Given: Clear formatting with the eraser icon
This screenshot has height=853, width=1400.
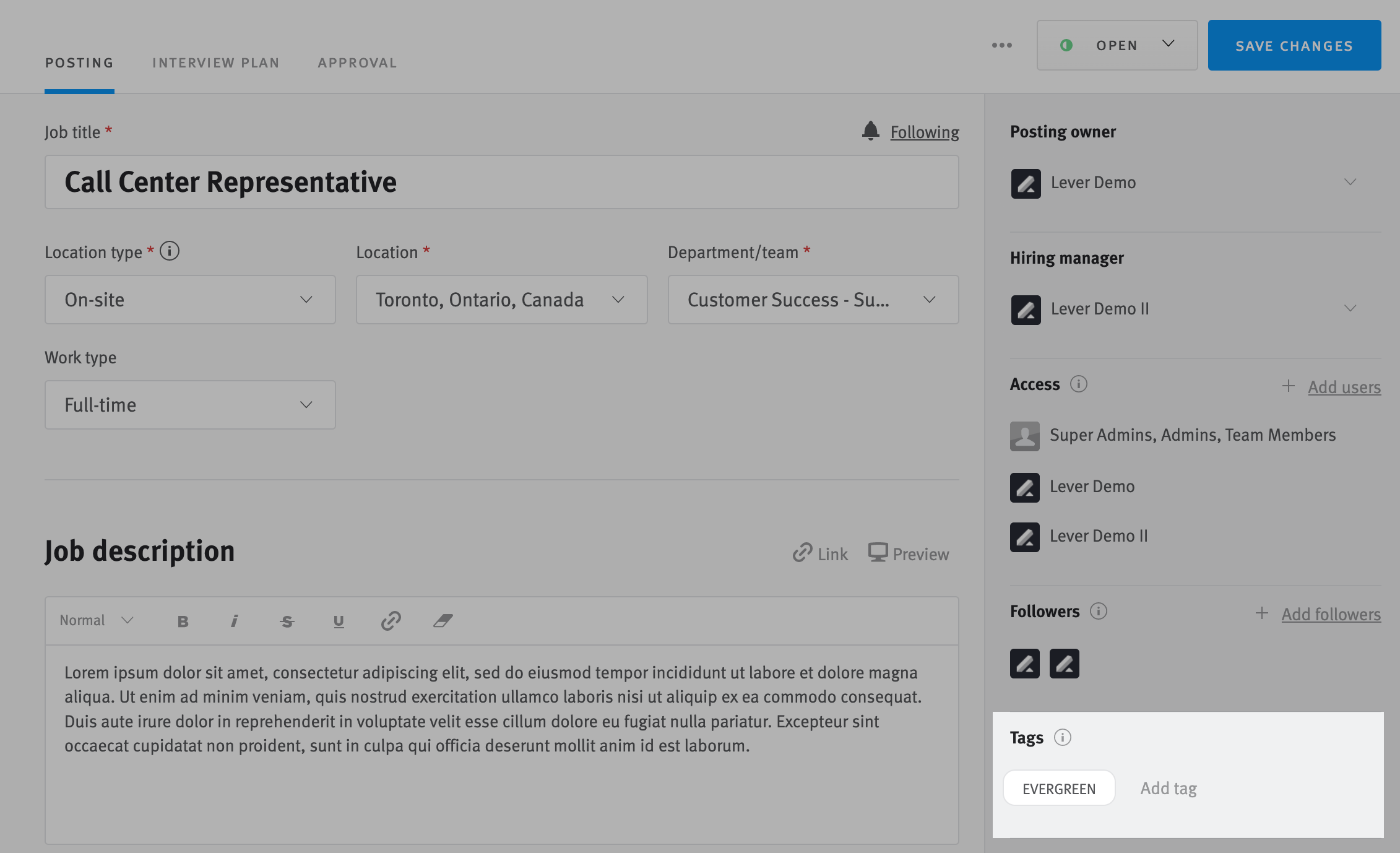Looking at the screenshot, I should (x=444, y=620).
